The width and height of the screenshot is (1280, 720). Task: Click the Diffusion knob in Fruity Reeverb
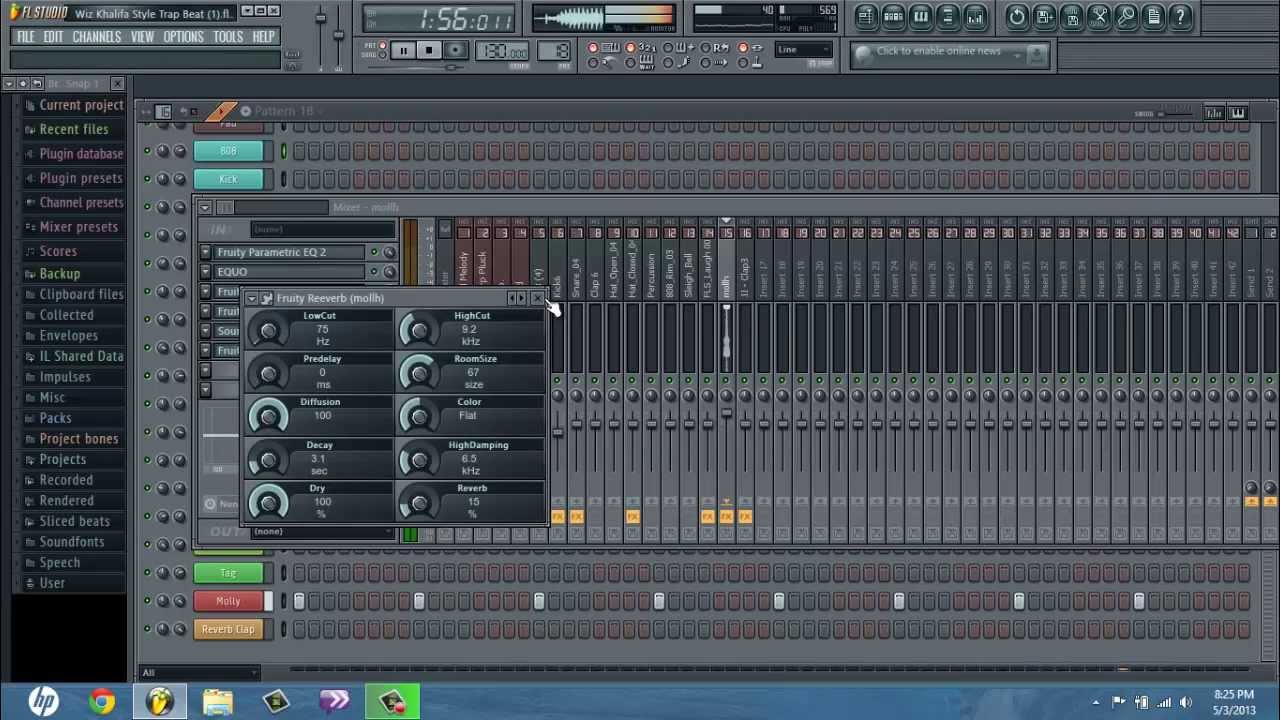click(x=268, y=417)
